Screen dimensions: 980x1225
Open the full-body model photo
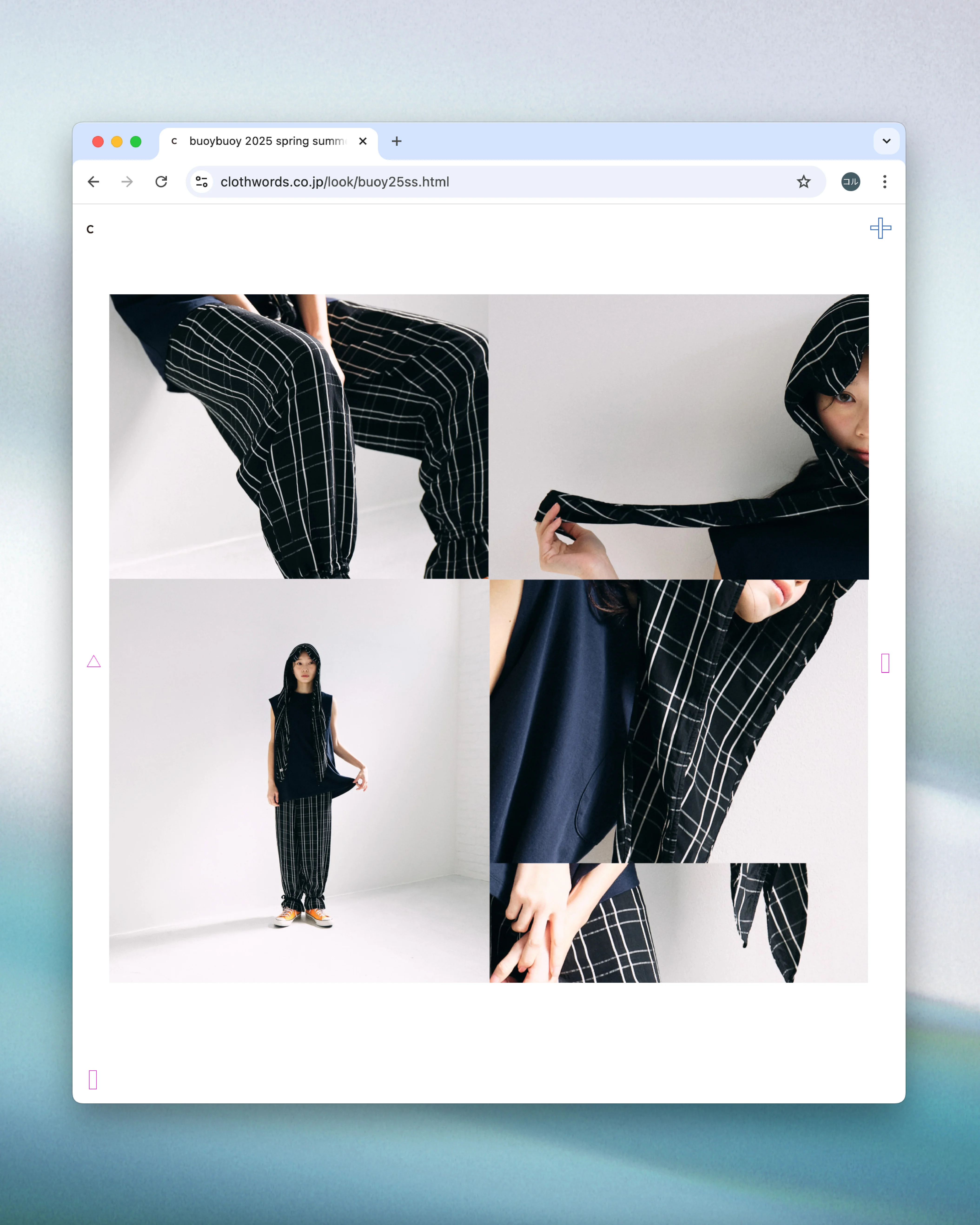point(299,781)
